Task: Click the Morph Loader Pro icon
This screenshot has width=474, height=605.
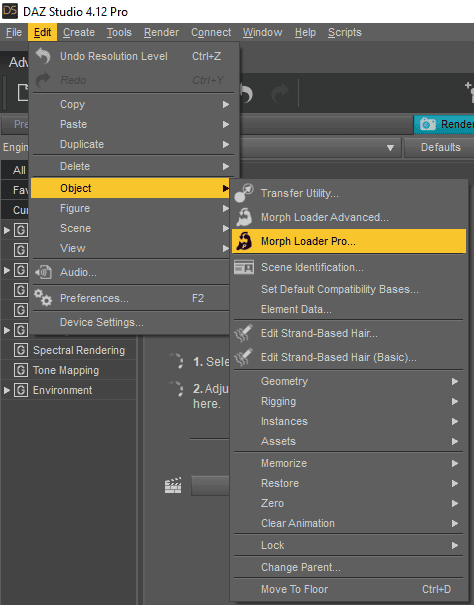Action: coord(244,241)
